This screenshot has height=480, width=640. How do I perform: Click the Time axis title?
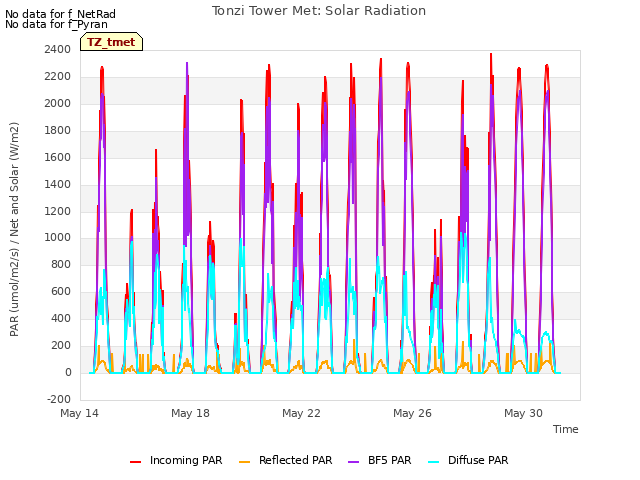[566, 429]
